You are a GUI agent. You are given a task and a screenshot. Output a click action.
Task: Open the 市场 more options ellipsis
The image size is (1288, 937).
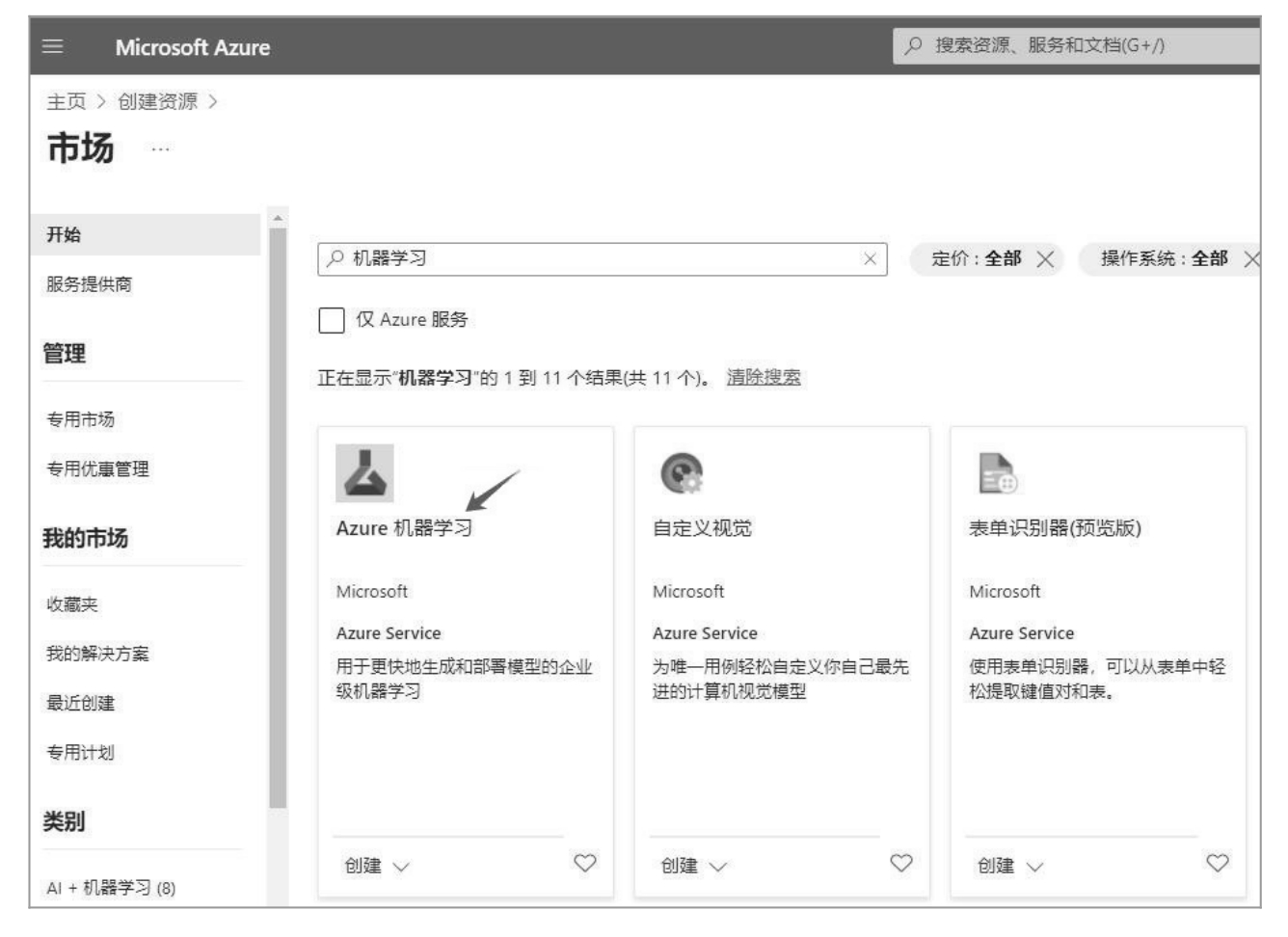point(160,148)
